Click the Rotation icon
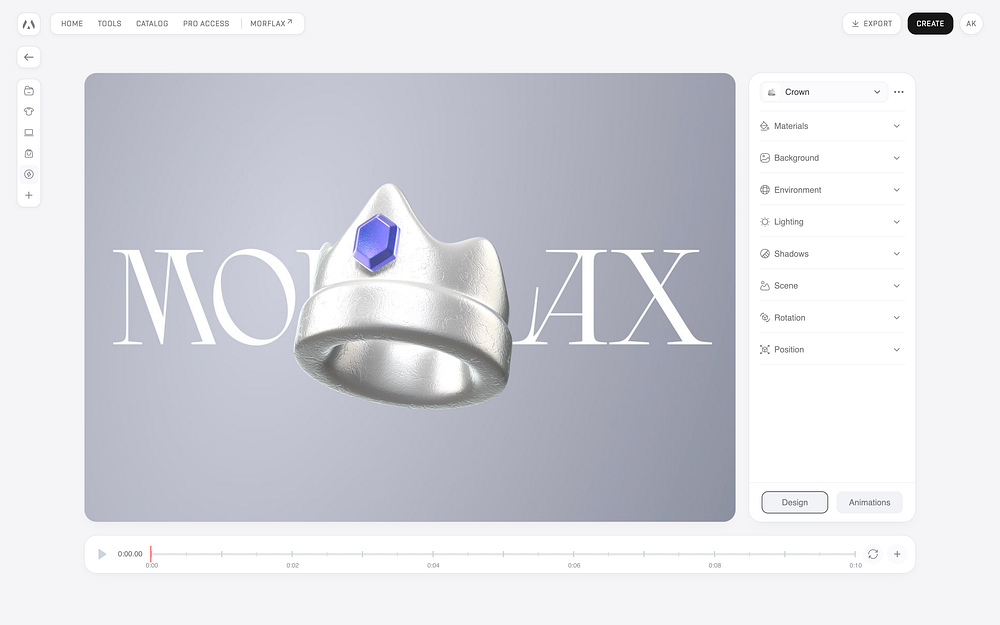1000x625 pixels. click(765, 318)
